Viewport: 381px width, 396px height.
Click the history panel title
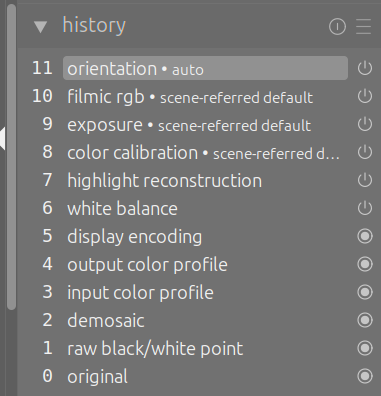click(94, 25)
